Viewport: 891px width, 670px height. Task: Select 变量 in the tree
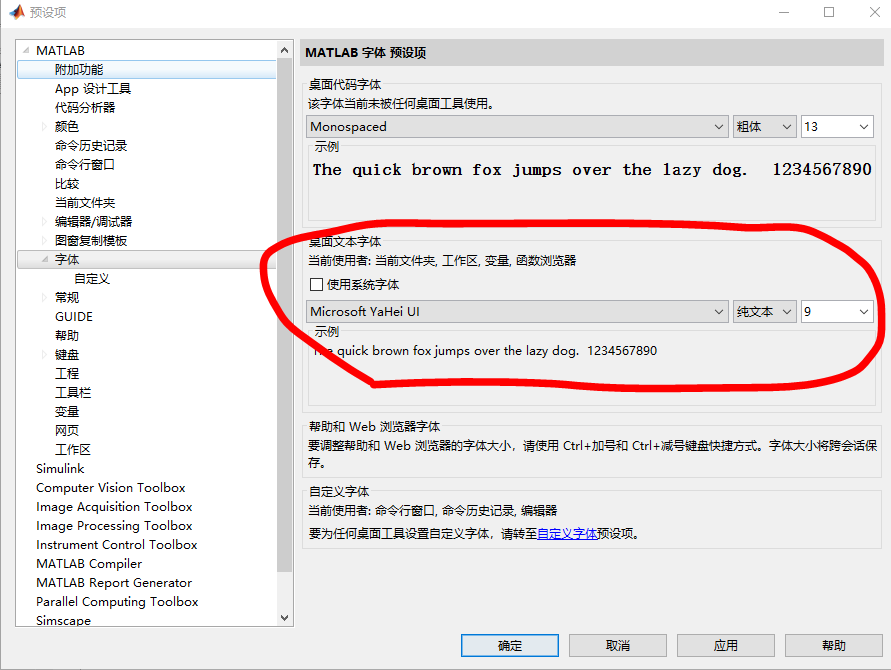pyautogui.click(x=66, y=411)
